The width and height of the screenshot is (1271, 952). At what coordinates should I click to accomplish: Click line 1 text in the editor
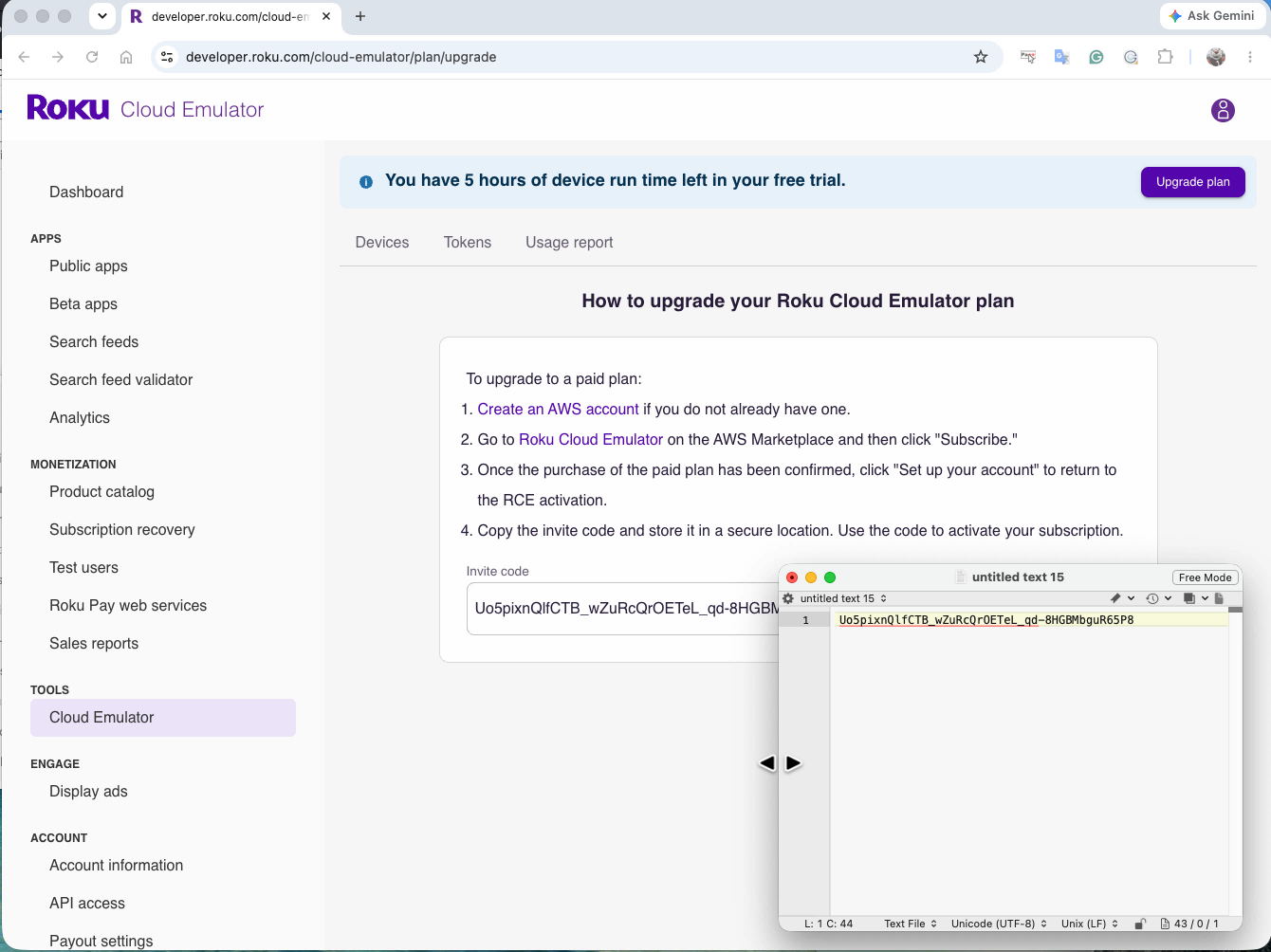coord(986,620)
